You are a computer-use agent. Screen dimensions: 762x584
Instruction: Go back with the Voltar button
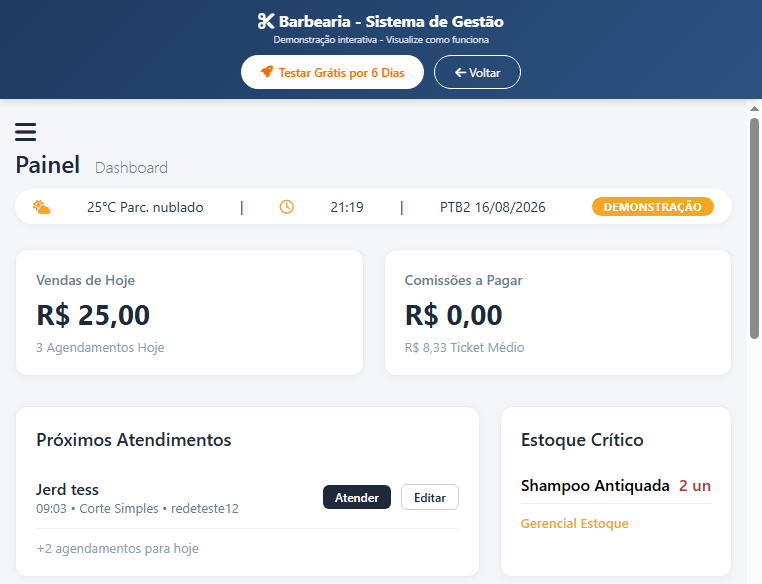click(x=477, y=72)
